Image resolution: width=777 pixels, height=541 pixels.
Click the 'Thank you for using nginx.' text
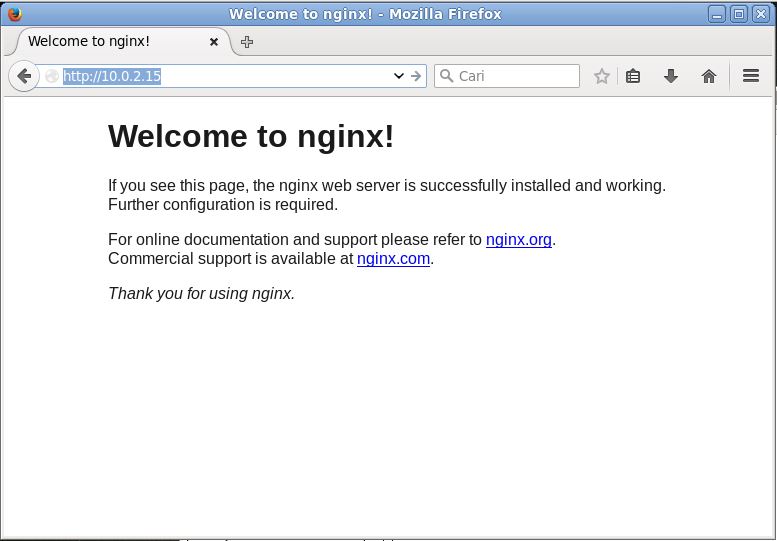point(201,293)
